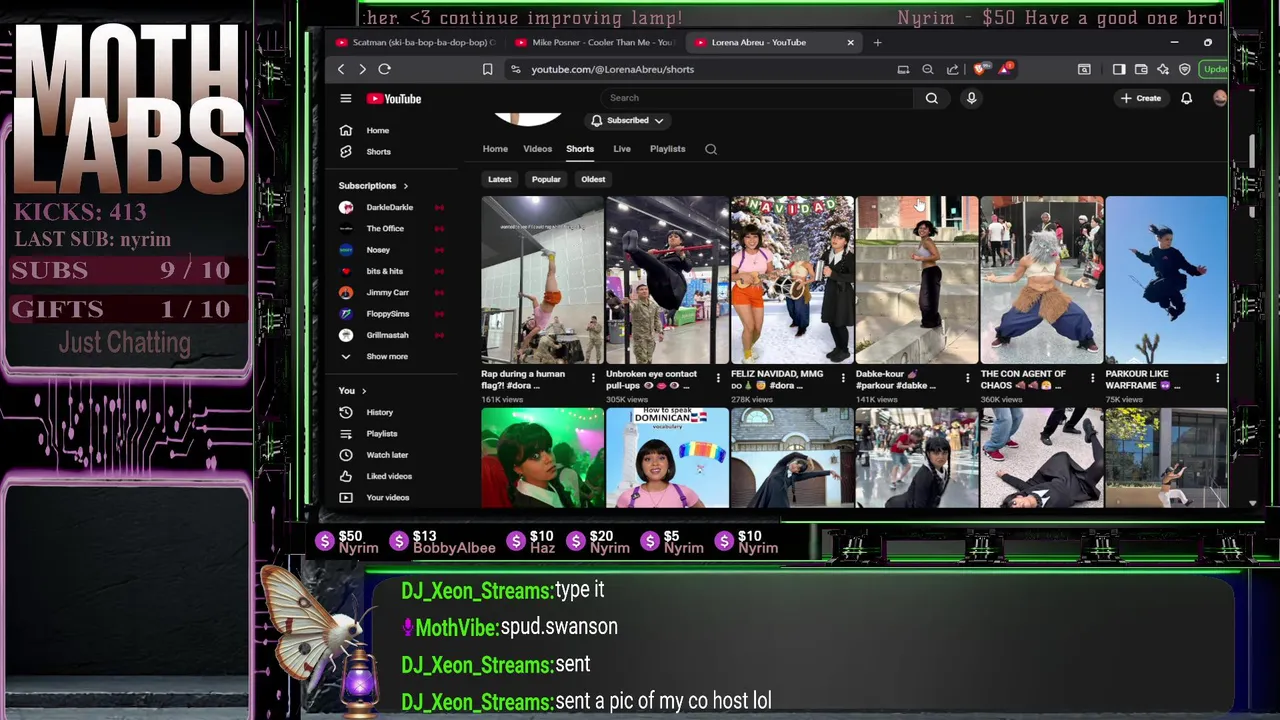Viewport: 1280px width, 720px height.
Task: Open options menu for 'Unbroken eye contact pull-ups' short
Action: [718, 378]
